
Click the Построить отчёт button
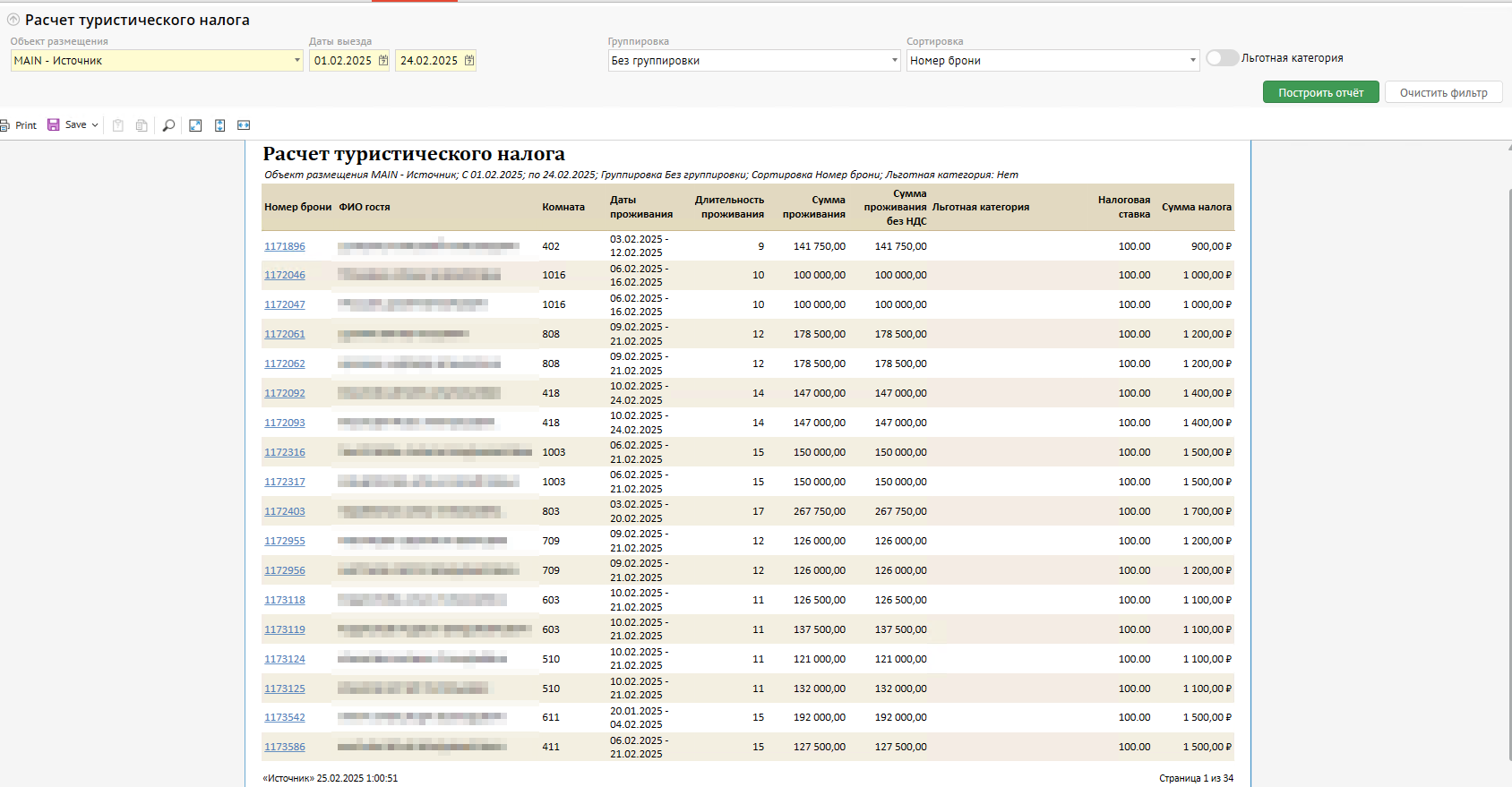pyautogui.click(x=1320, y=92)
